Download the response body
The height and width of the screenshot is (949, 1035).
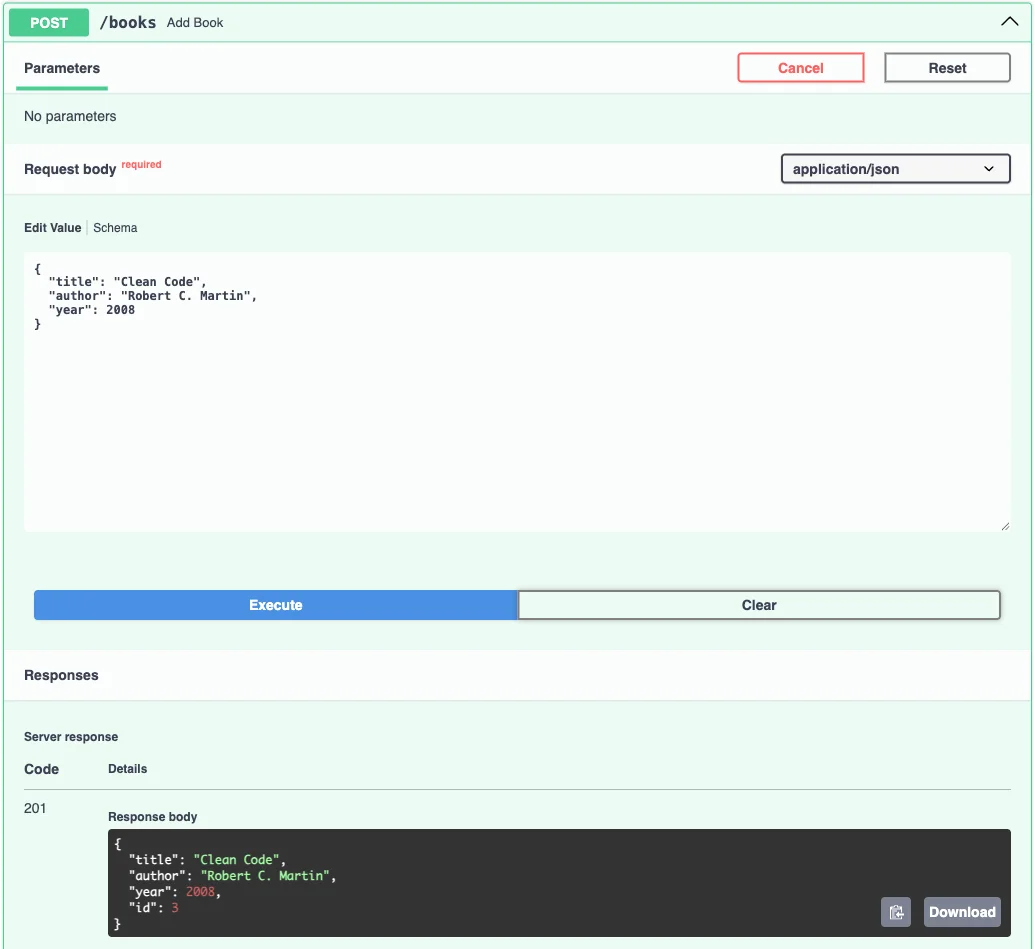[962, 912]
